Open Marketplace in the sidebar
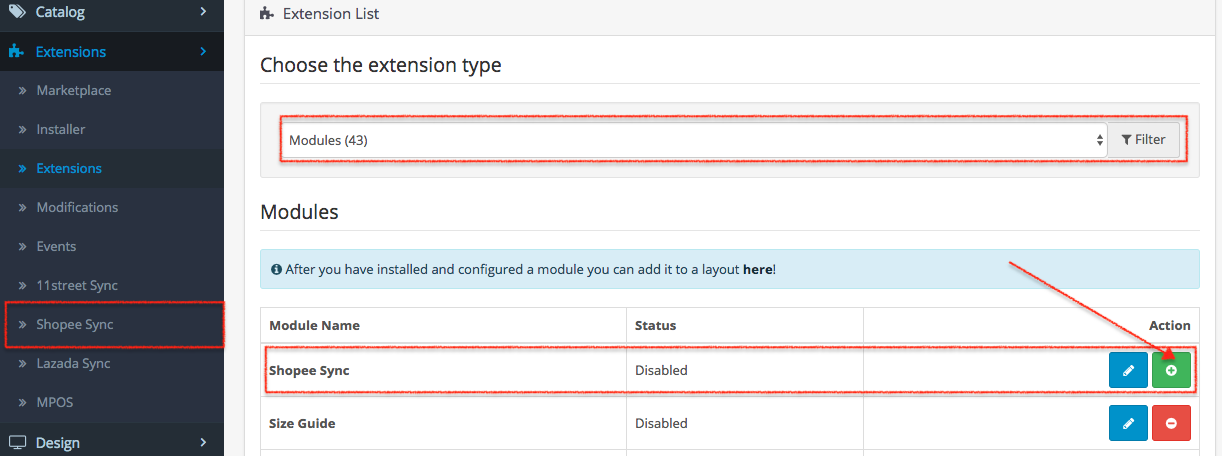The height and width of the screenshot is (456, 1222). point(74,90)
